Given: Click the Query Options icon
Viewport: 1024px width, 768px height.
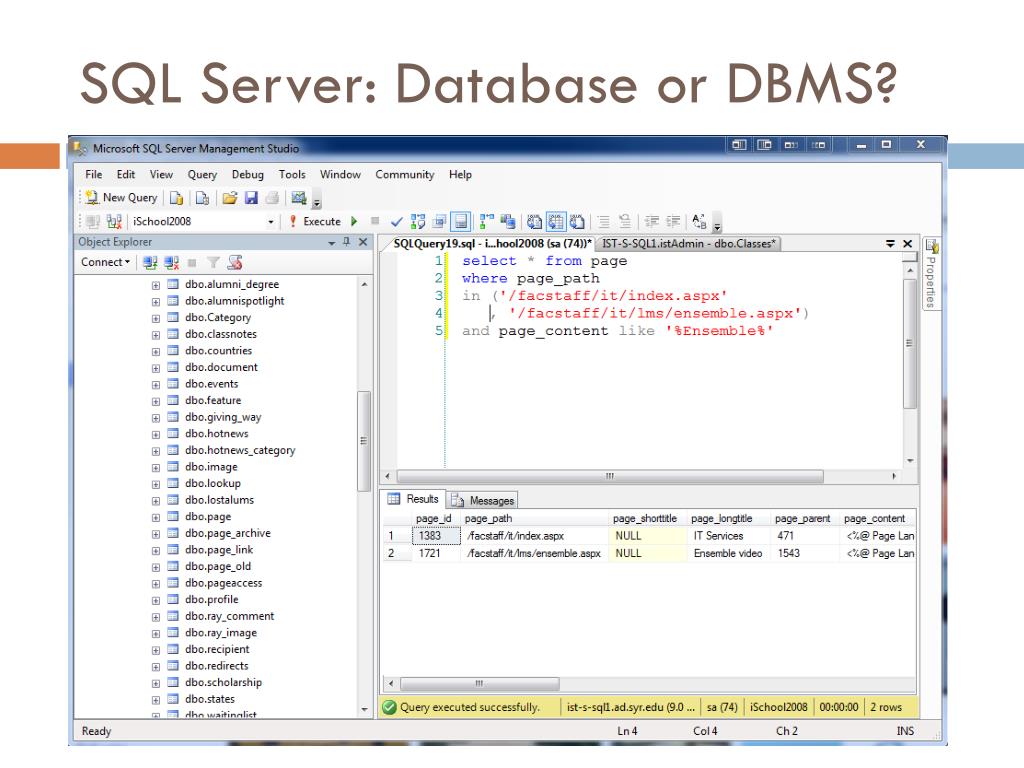Looking at the screenshot, I should point(440,222).
